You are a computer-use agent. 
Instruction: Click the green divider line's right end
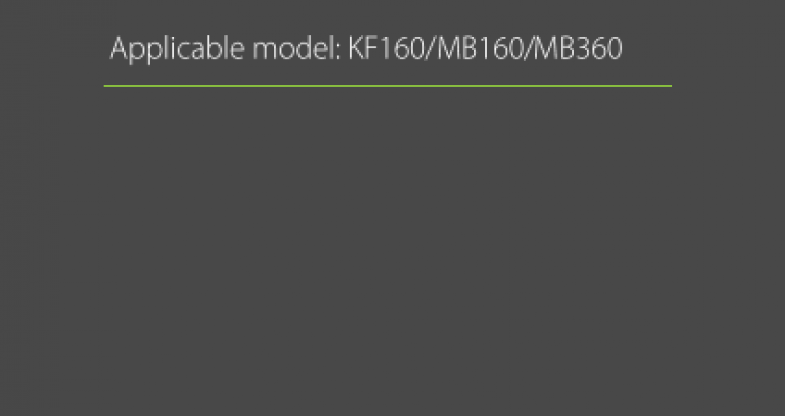[x=670, y=86]
